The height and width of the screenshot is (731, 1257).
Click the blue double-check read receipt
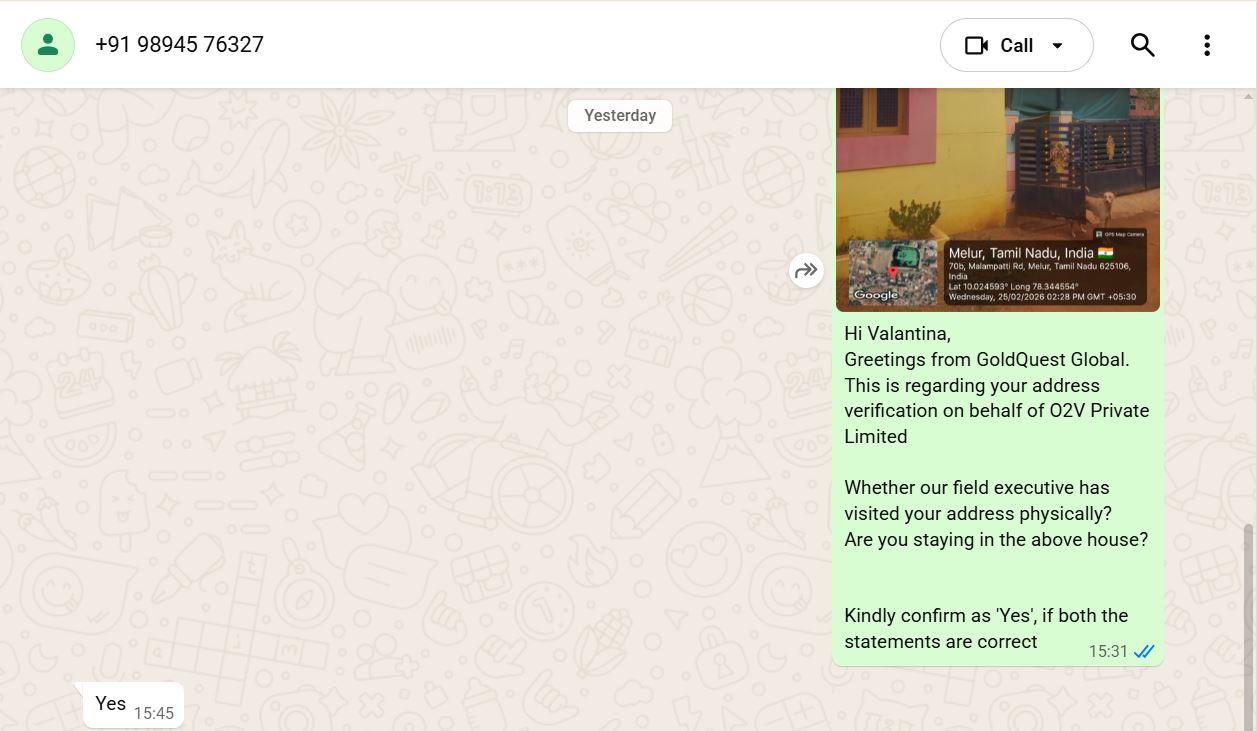(x=1144, y=652)
